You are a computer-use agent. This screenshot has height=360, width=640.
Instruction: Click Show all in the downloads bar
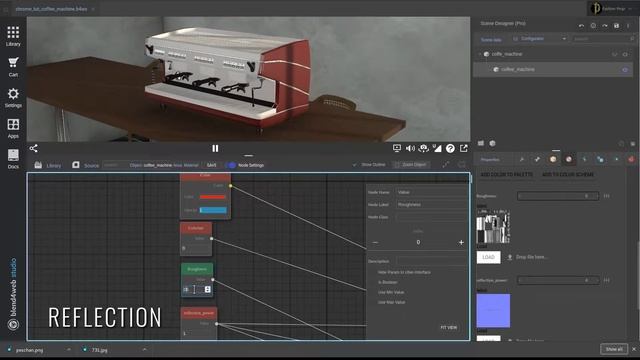[614, 349]
